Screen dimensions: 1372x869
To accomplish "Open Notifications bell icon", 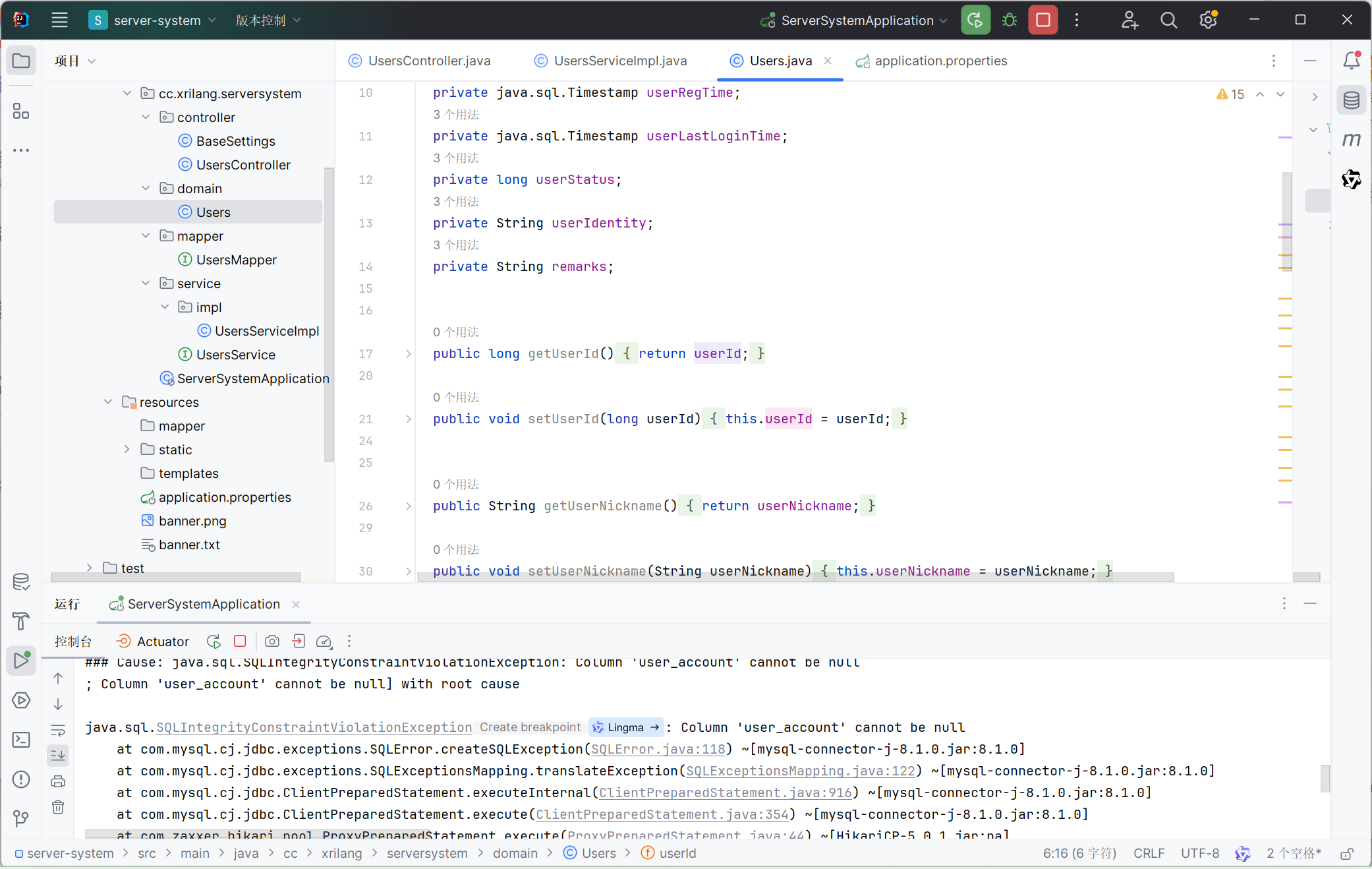I will (x=1352, y=61).
